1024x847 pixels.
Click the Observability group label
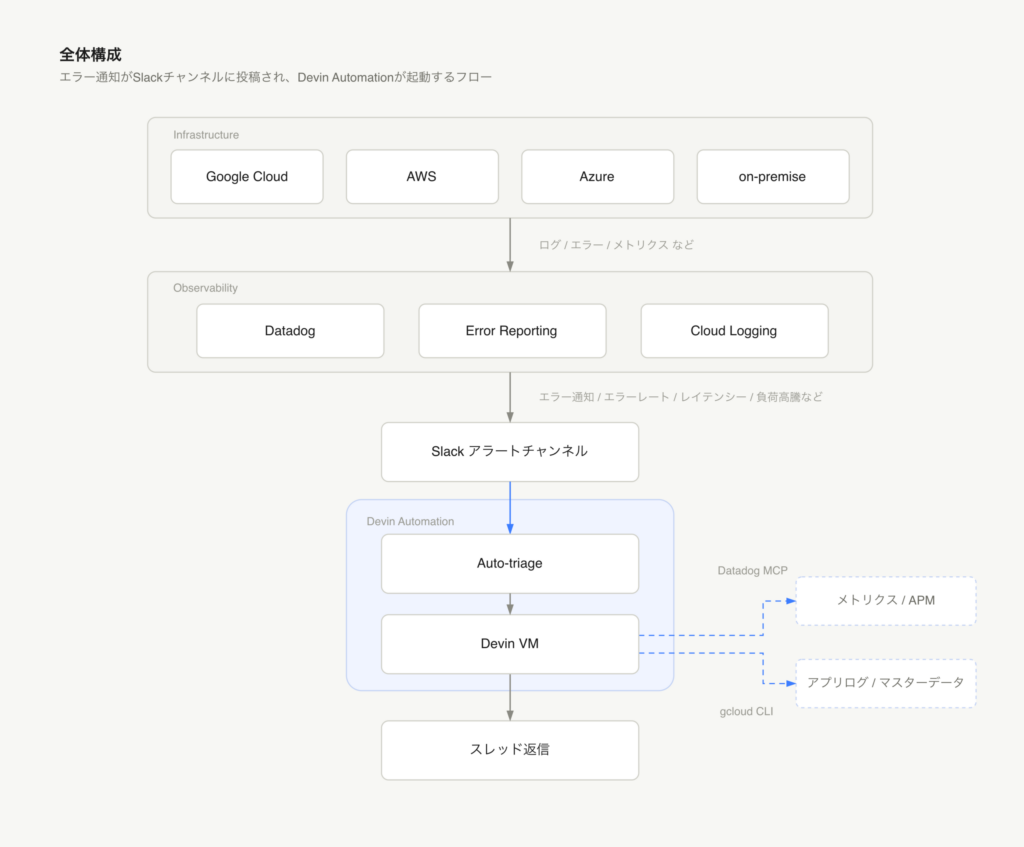(205, 288)
